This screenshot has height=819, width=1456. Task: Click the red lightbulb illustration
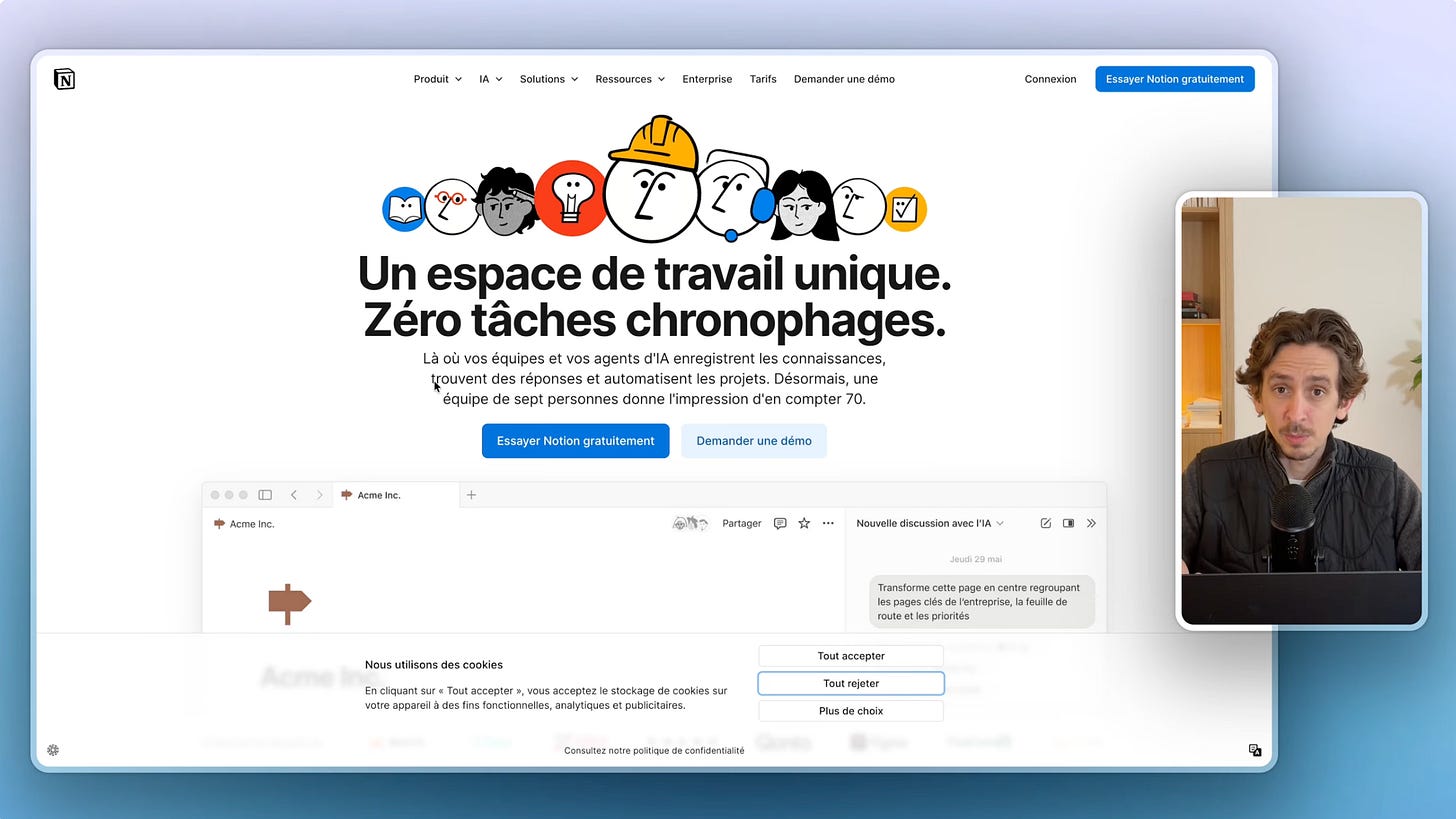[570, 197]
